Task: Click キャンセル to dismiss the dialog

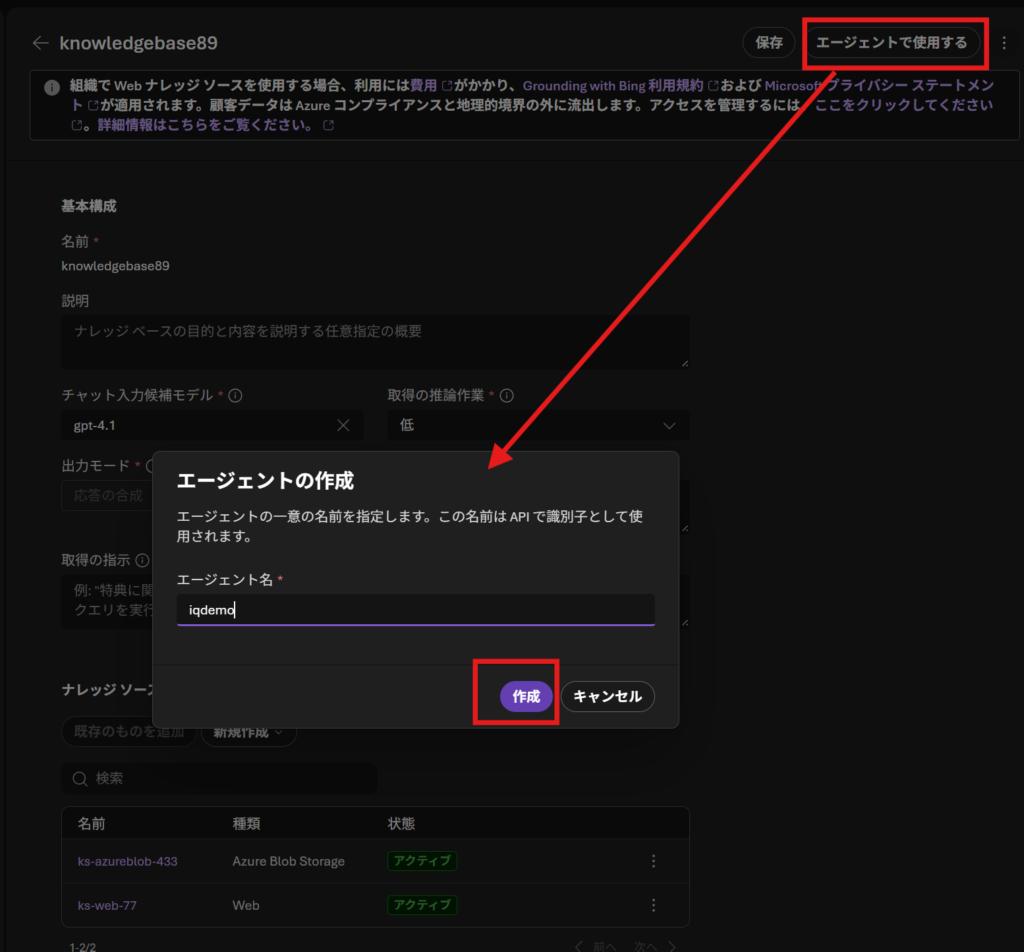Action: click(x=607, y=697)
